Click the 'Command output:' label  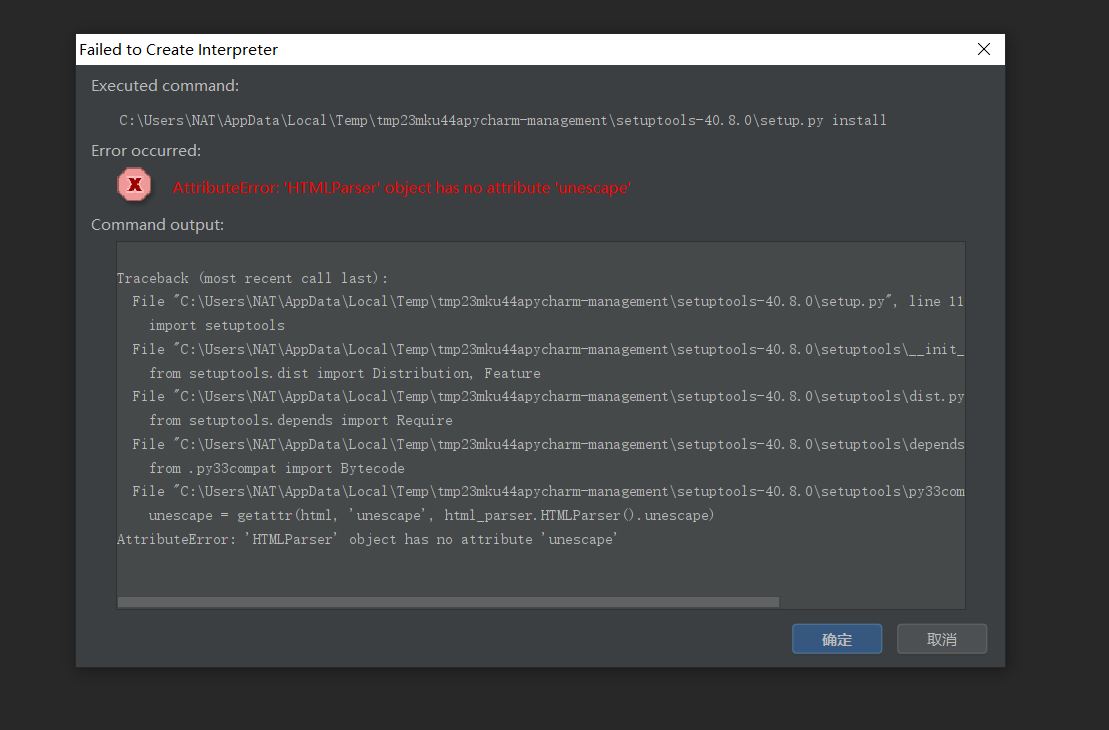coord(157,224)
